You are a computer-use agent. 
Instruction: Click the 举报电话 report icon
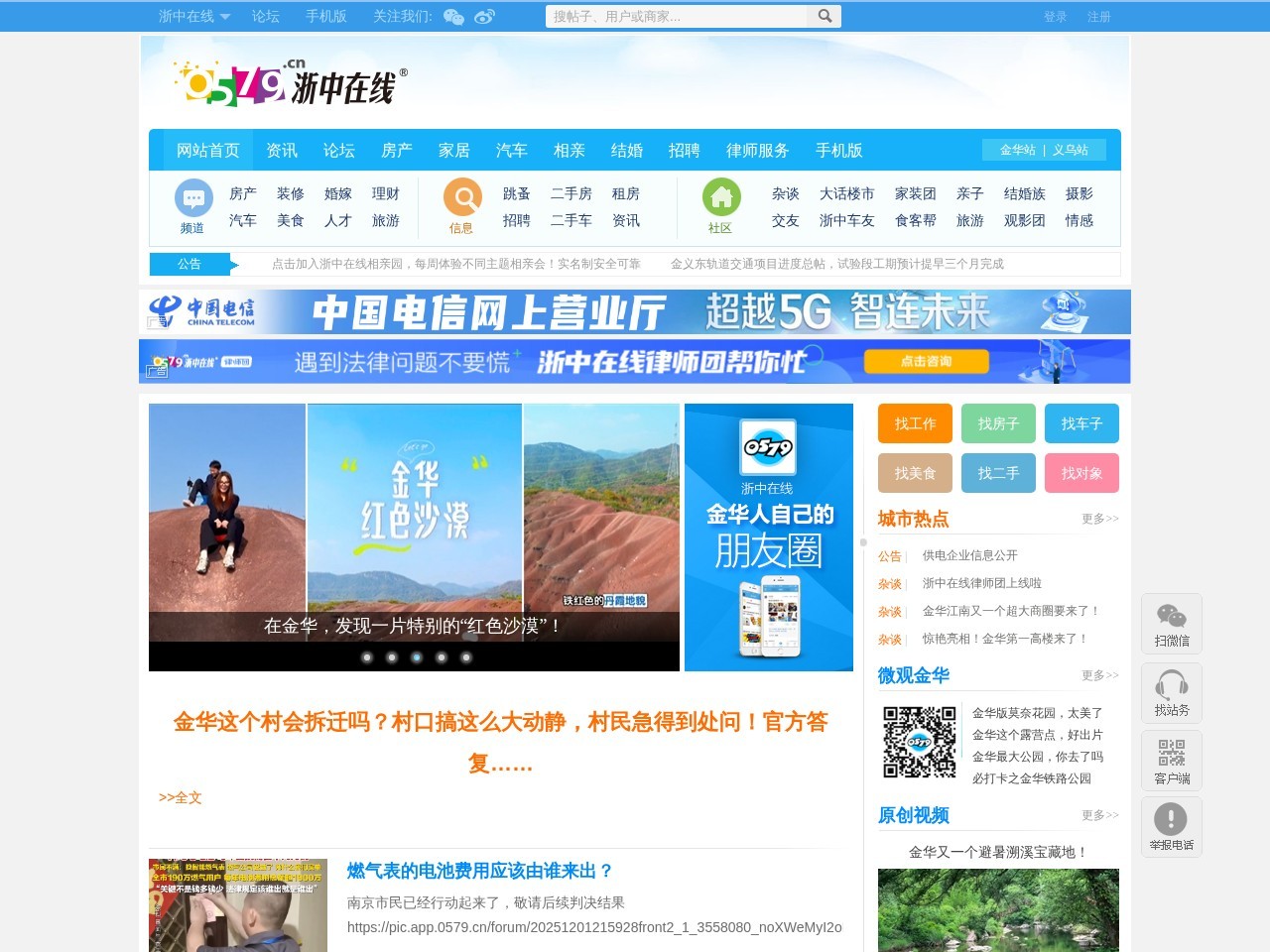pyautogui.click(x=1172, y=825)
